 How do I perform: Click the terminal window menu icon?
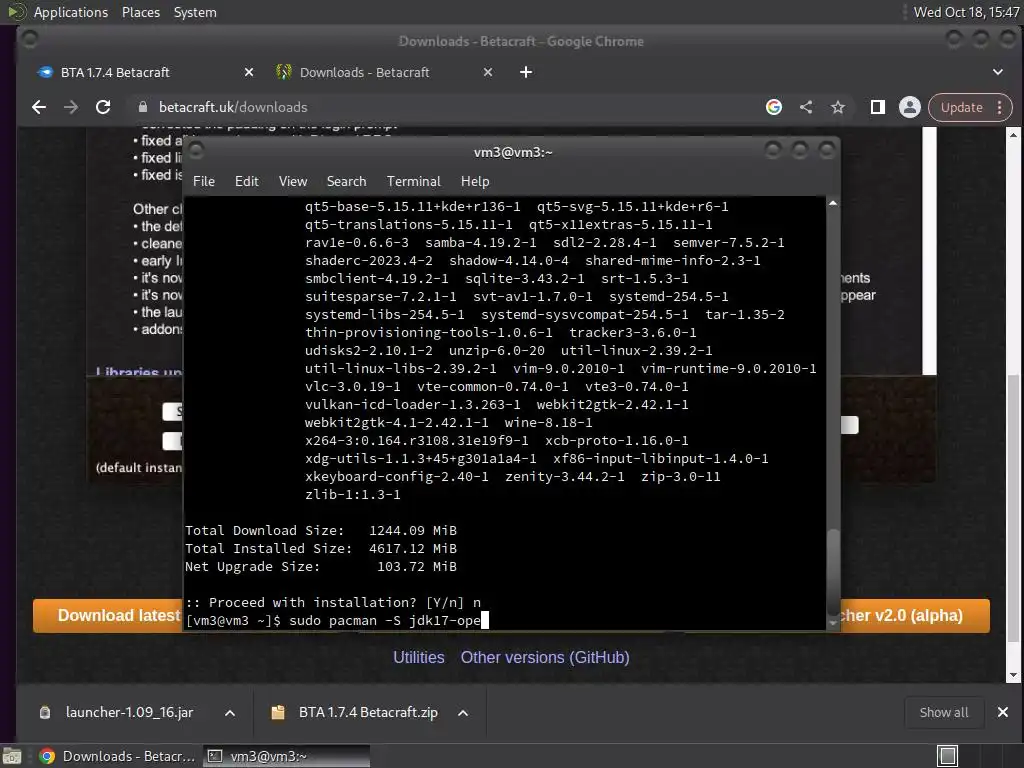pos(197,152)
